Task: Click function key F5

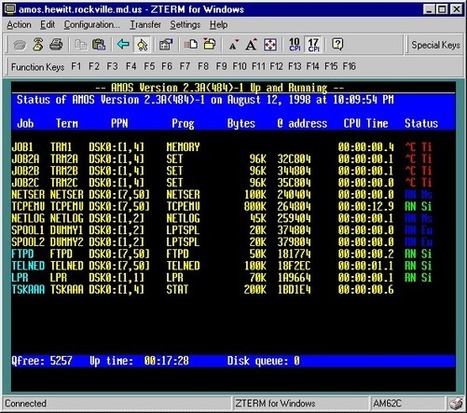Action: pos(149,66)
